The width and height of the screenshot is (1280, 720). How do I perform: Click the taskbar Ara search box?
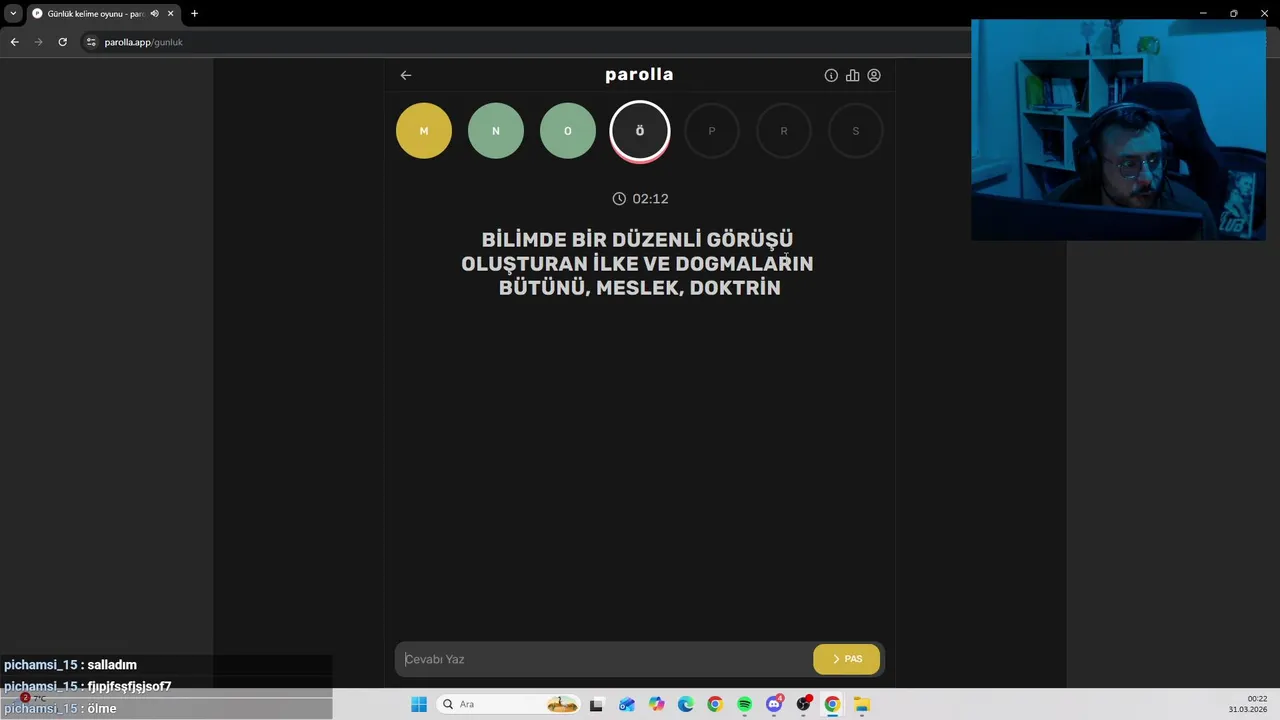coord(509,704)
